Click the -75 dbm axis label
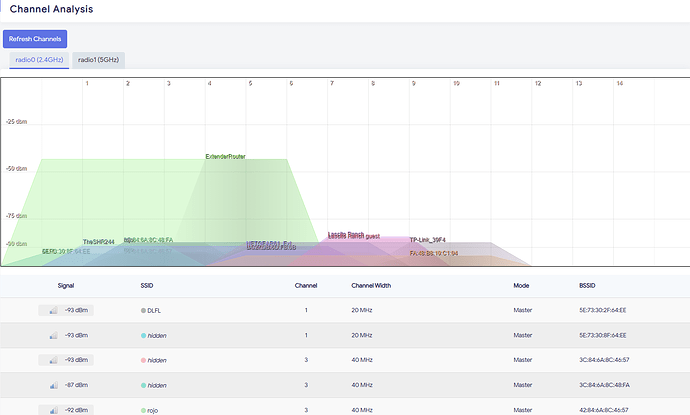The width and height of the screenshot is (690, 415). tap(17, 216)
